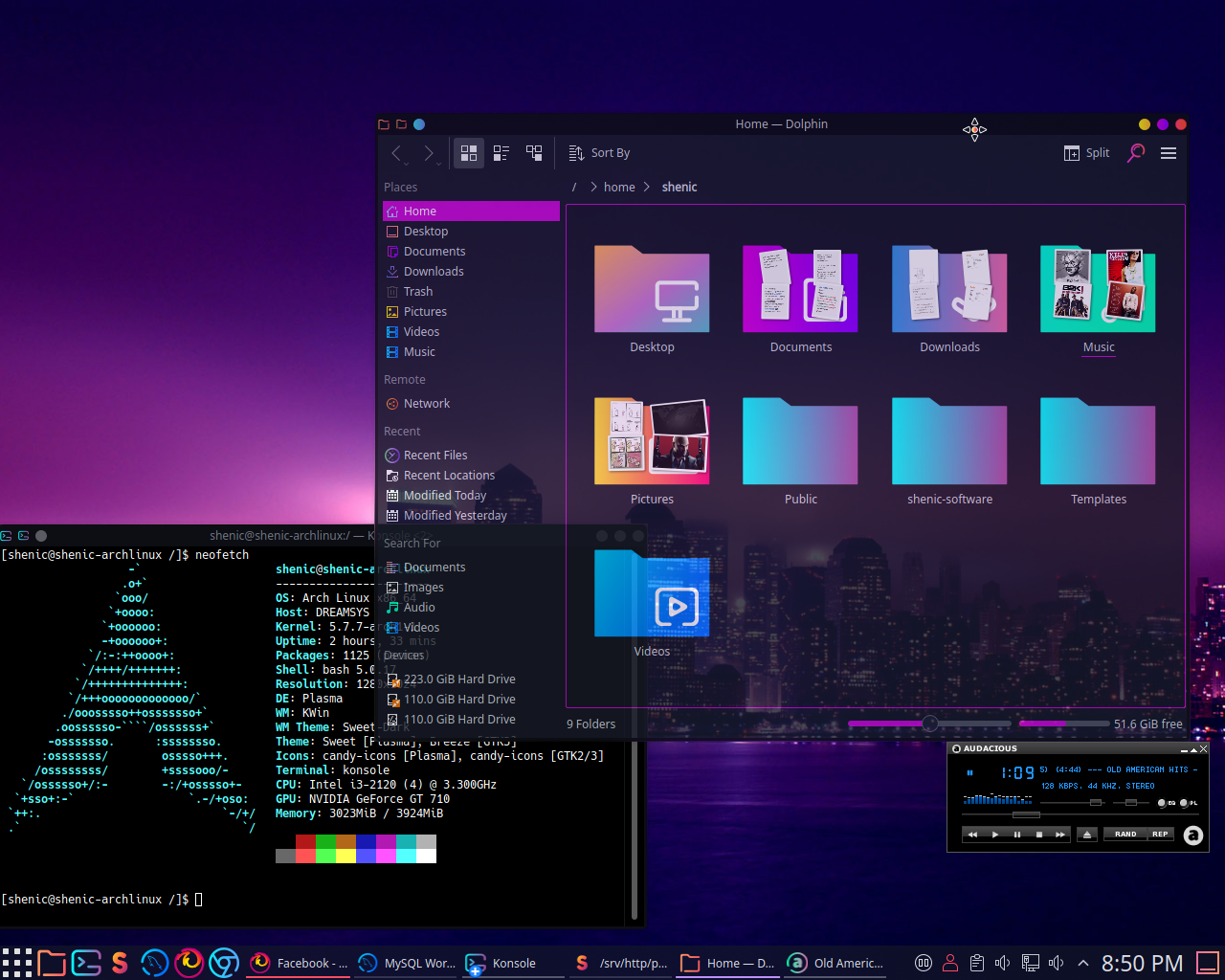The image size is (1225, 980).
Task: Switch to the Konsole taskbar entry
Action: point(515,963)
